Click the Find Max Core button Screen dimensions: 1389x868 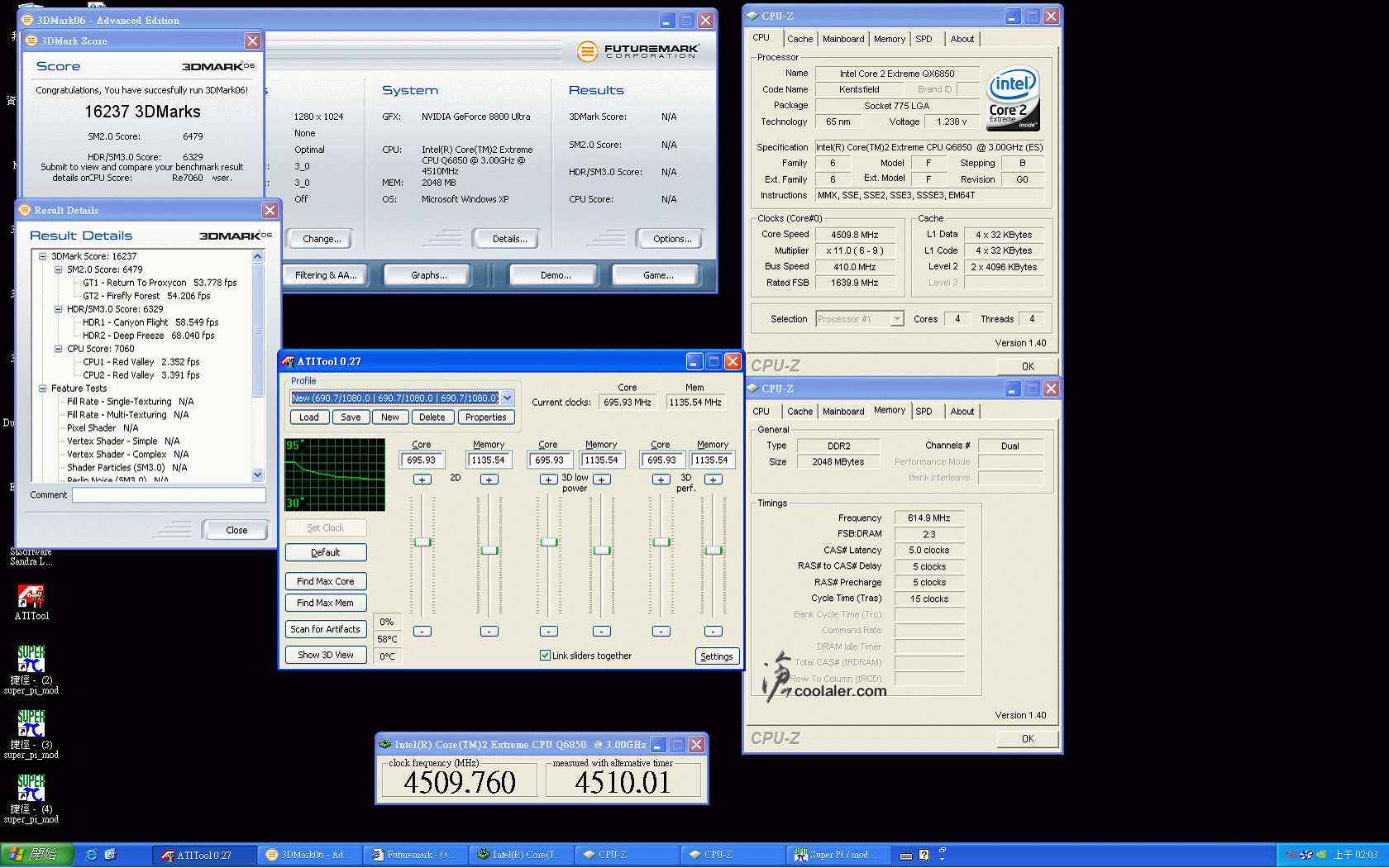[x=326, y=582]
